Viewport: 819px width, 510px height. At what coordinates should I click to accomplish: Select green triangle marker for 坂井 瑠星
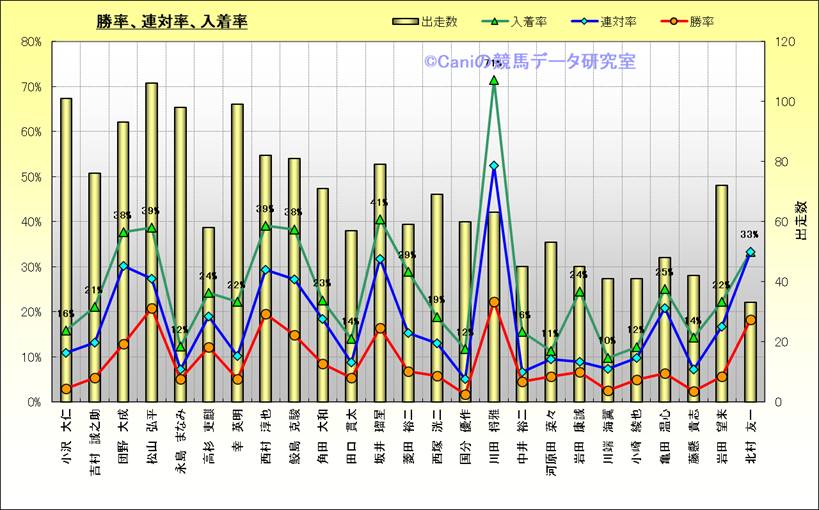point(380,220)
